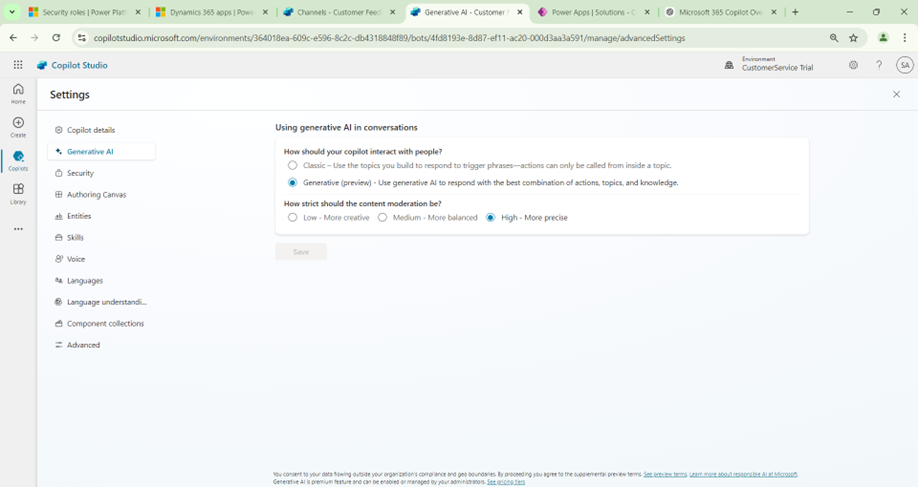Image resolution: width=918 pixels, height=487 pixels.
Task: Open the help question mark icon
Action: click(x=879, y=65)
